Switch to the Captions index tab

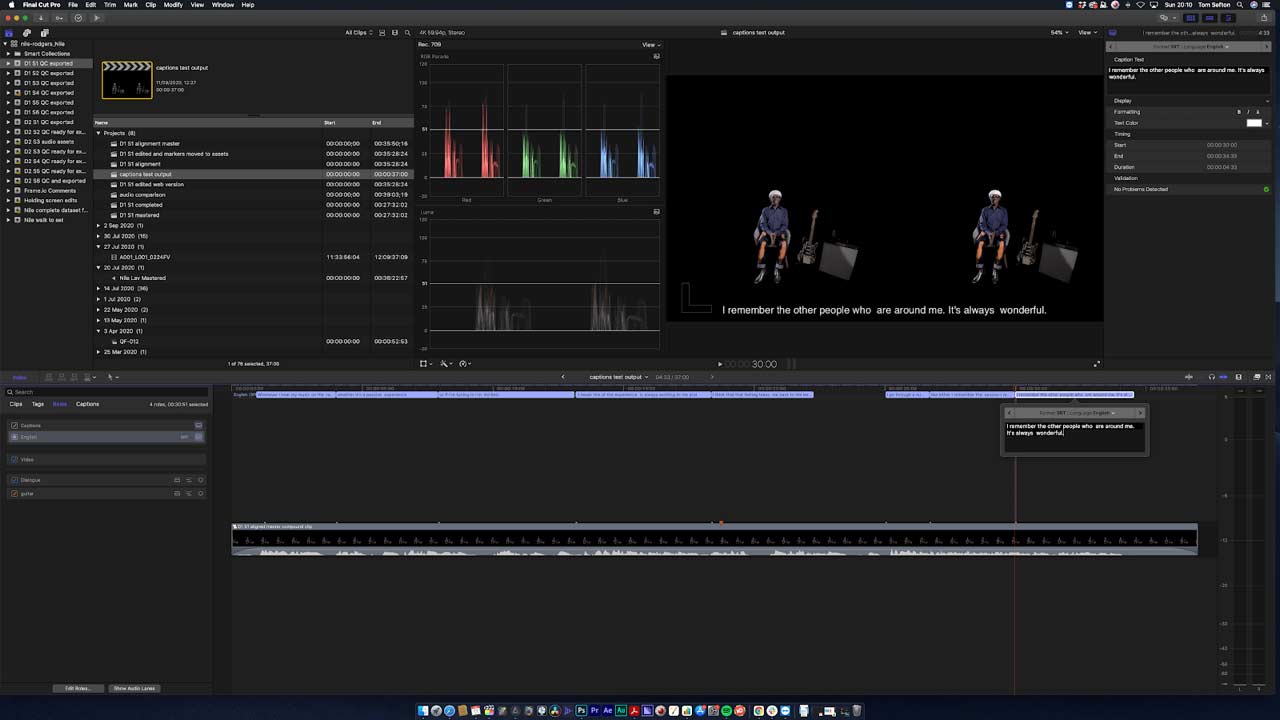88,404
